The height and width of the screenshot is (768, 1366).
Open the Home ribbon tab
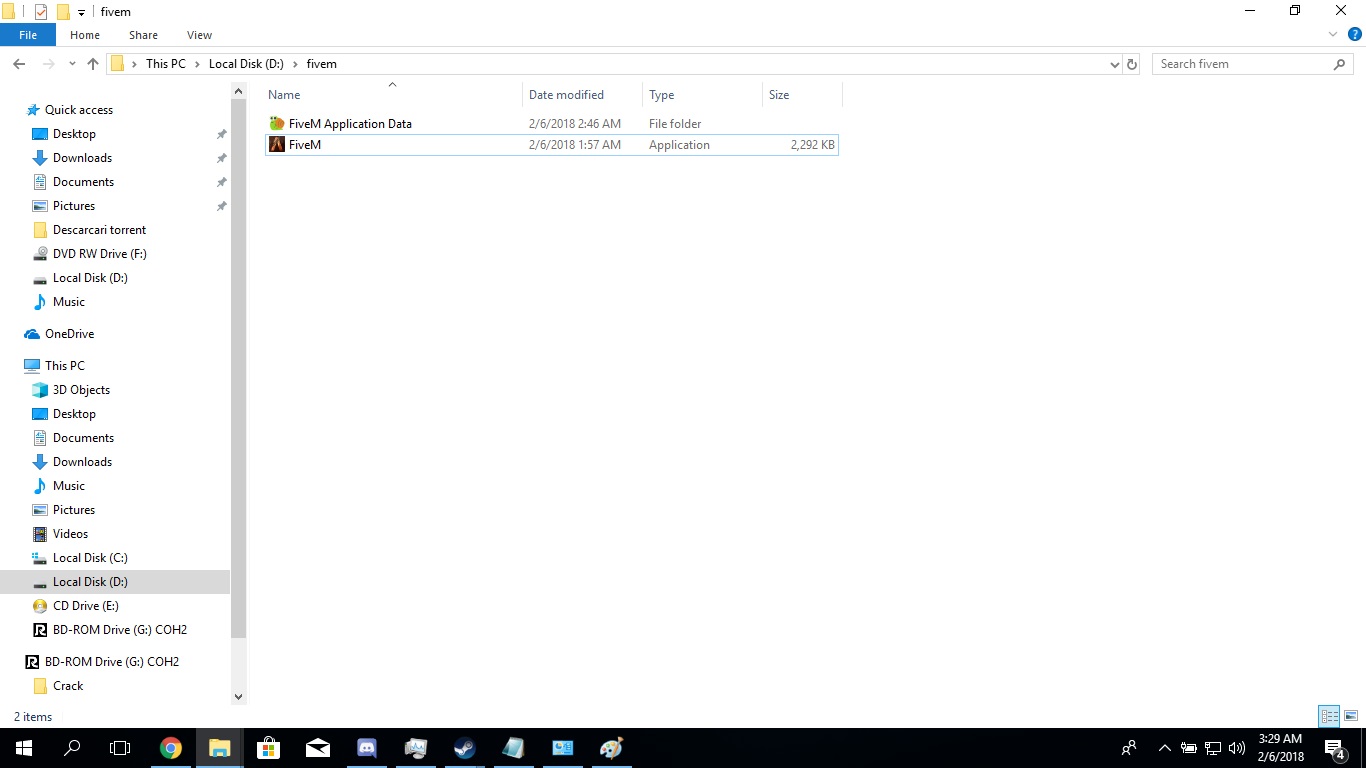[85, 35]
